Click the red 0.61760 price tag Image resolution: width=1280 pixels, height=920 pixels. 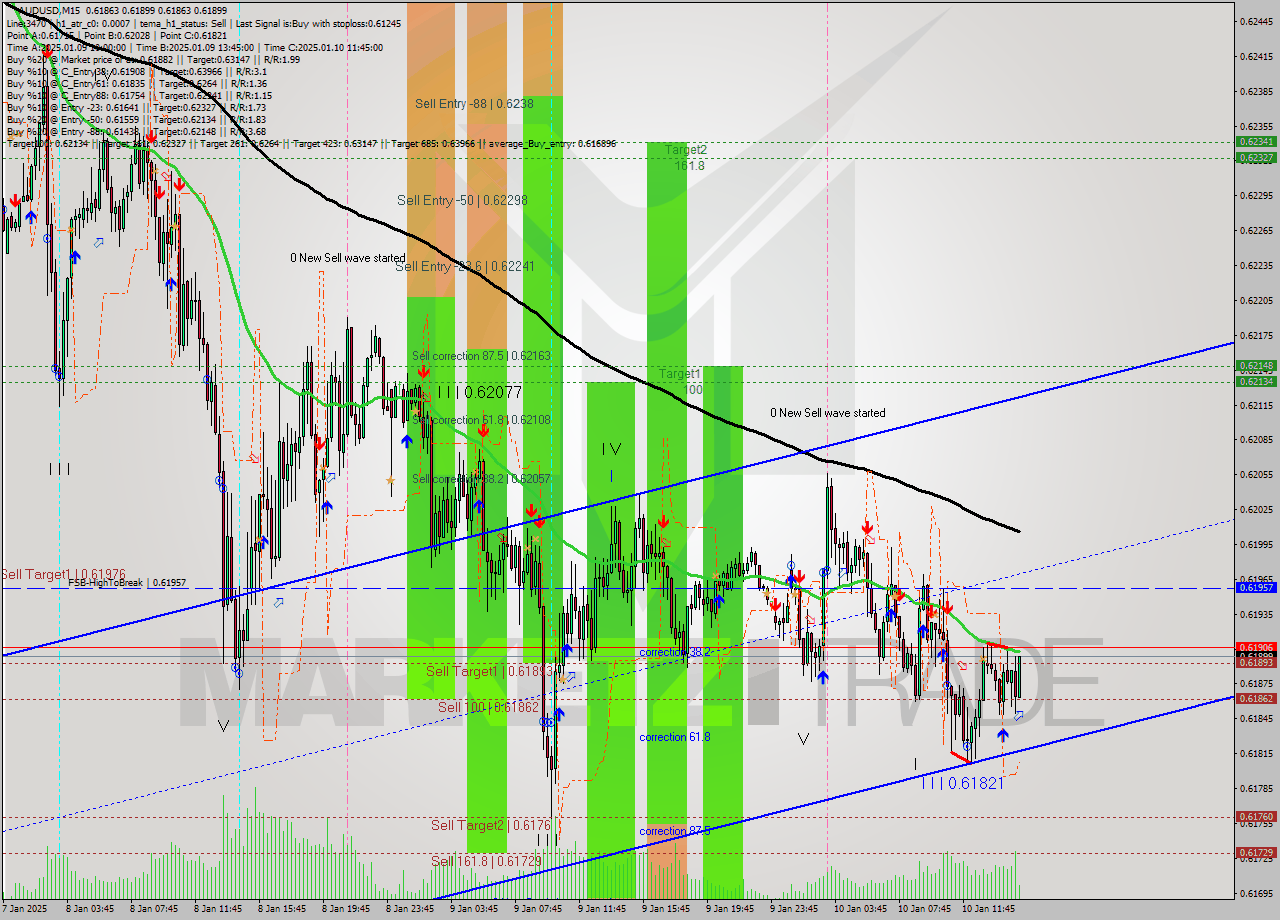click(1256, 817)
